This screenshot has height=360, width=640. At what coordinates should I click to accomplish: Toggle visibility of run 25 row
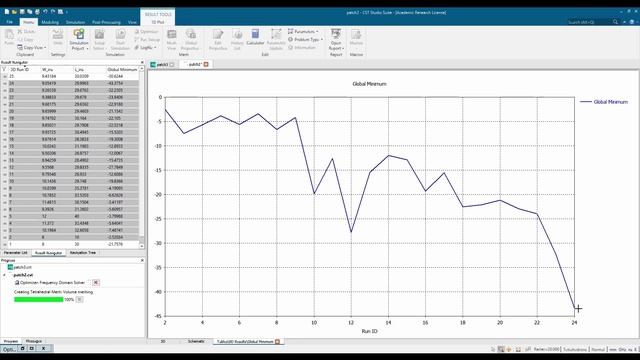[x=4, y=76]
